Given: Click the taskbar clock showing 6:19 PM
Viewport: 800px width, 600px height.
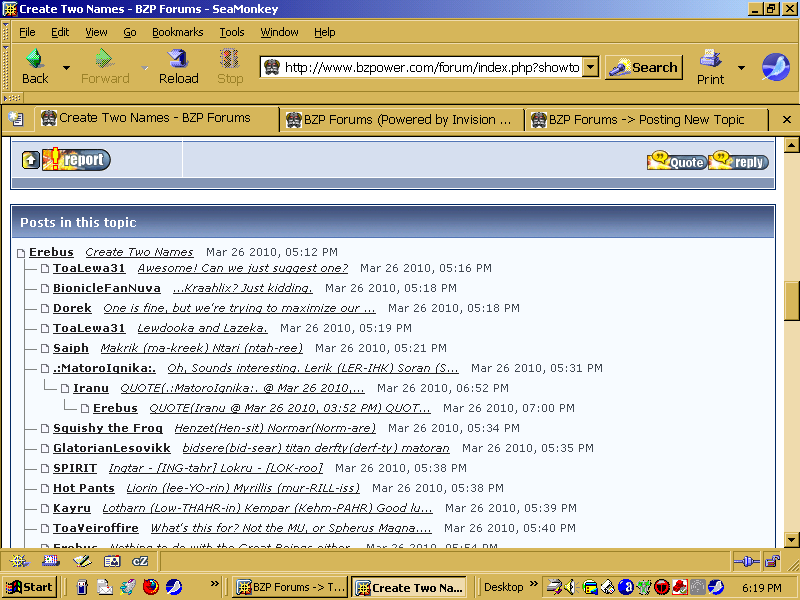Looking at the screenshot, I should pyautogui.click(x=762, y=588).
